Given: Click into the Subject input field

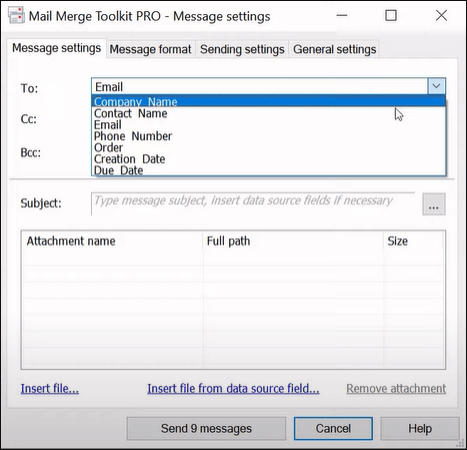Looking at the screenshot, I should pyautogui.click(x=253, y=203).
